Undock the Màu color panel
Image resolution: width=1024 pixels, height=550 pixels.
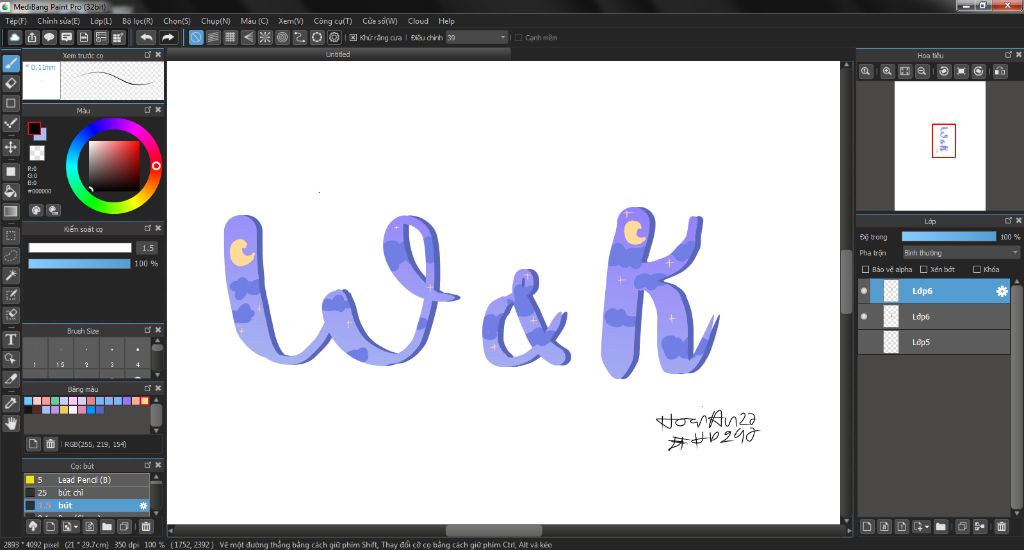[148, 110]
